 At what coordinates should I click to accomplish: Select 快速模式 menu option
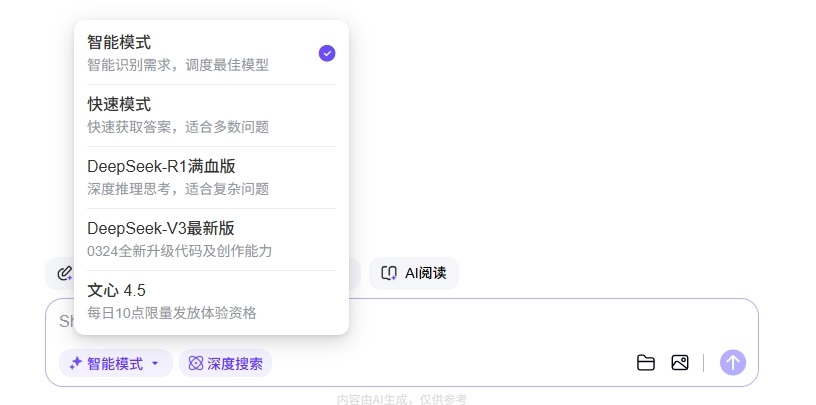[x=211, y=115]
